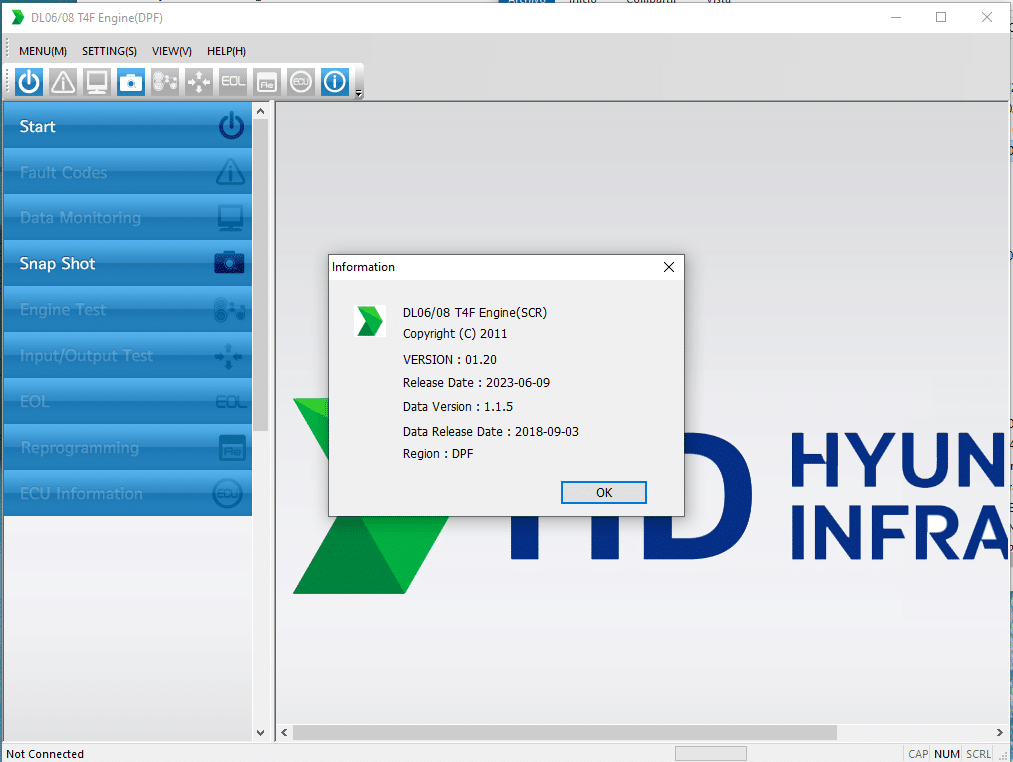Screen dimensions: 1013x762
Task: Click the Reprogramming toolbar icon
Action: pyautogui.click(x=266, y=82)
